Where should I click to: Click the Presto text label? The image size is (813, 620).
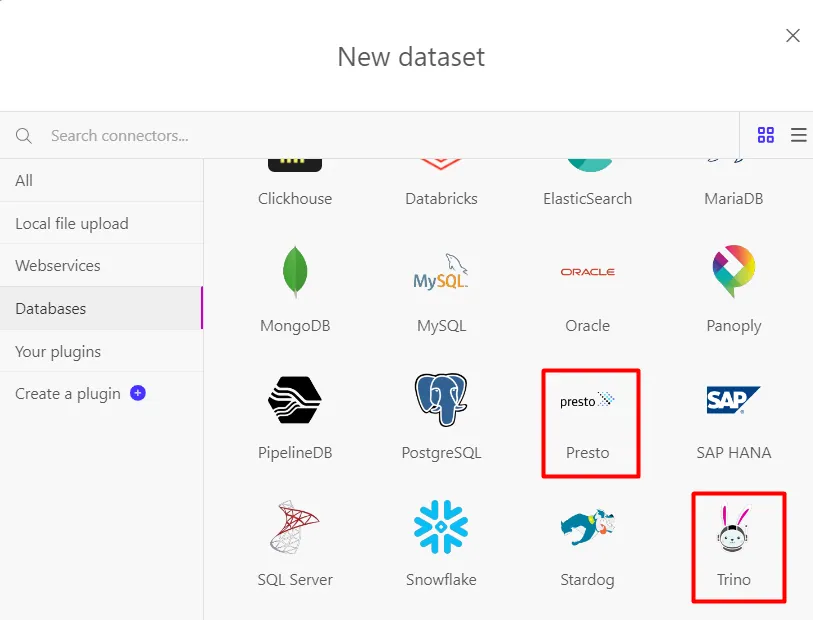(587, 453)
